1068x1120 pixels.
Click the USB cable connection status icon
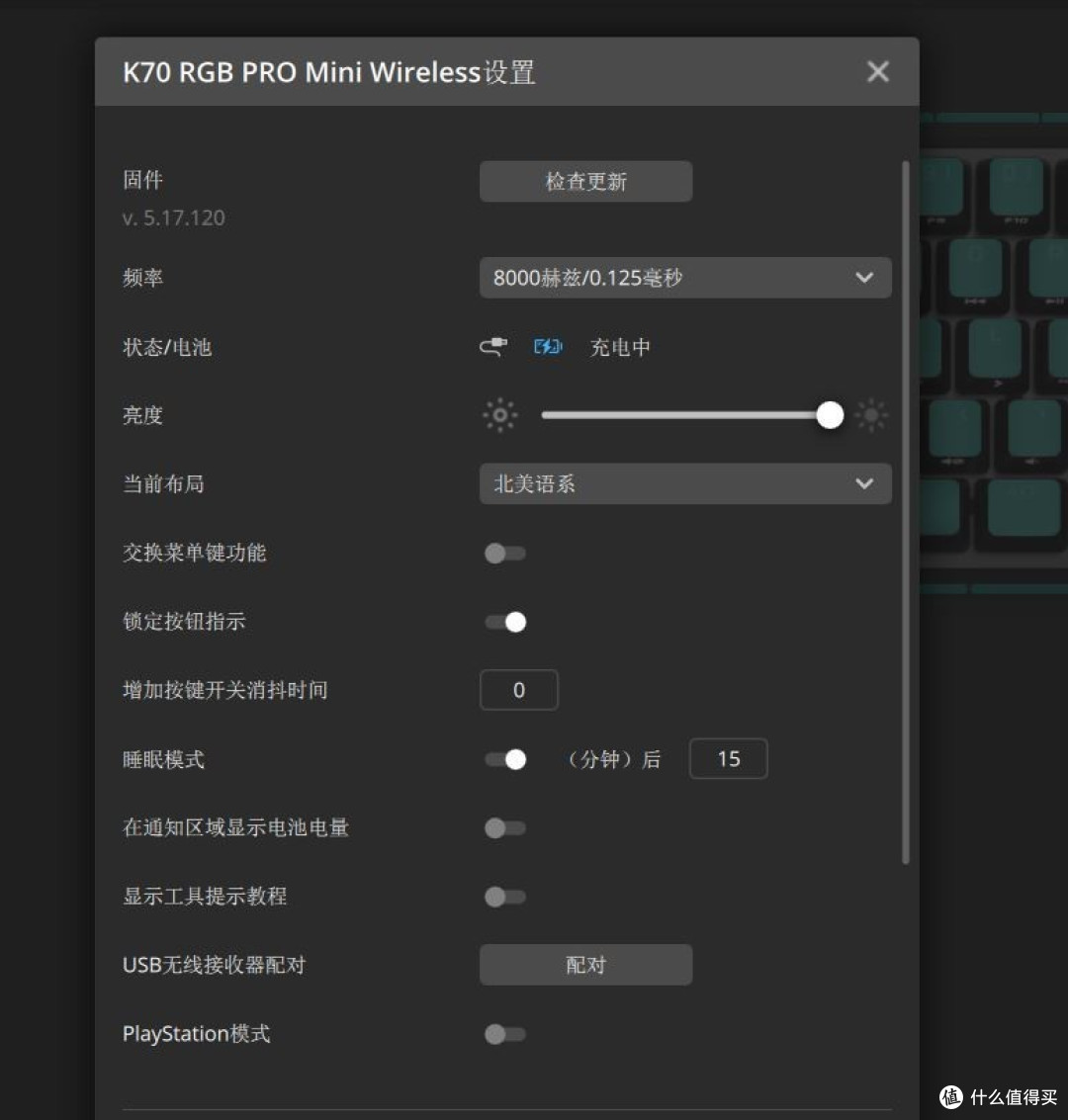tap(493, 346)
